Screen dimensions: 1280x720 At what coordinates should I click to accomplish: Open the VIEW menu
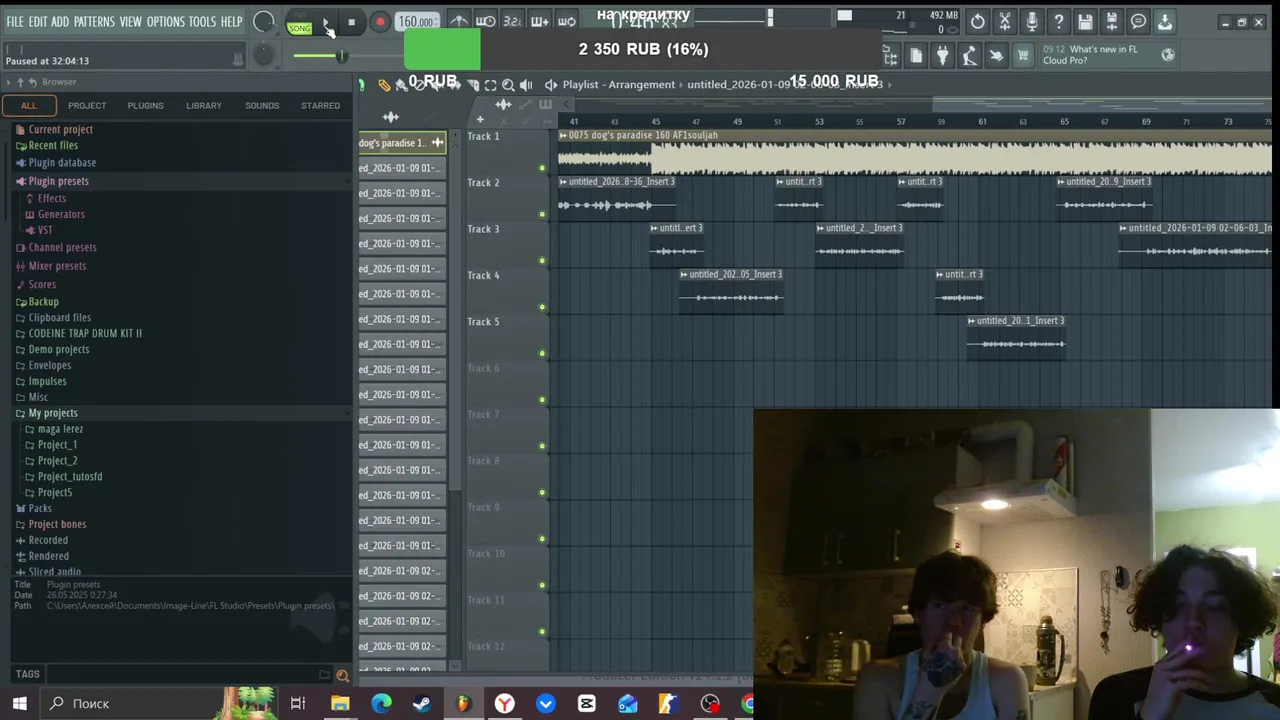coord(131,21)
